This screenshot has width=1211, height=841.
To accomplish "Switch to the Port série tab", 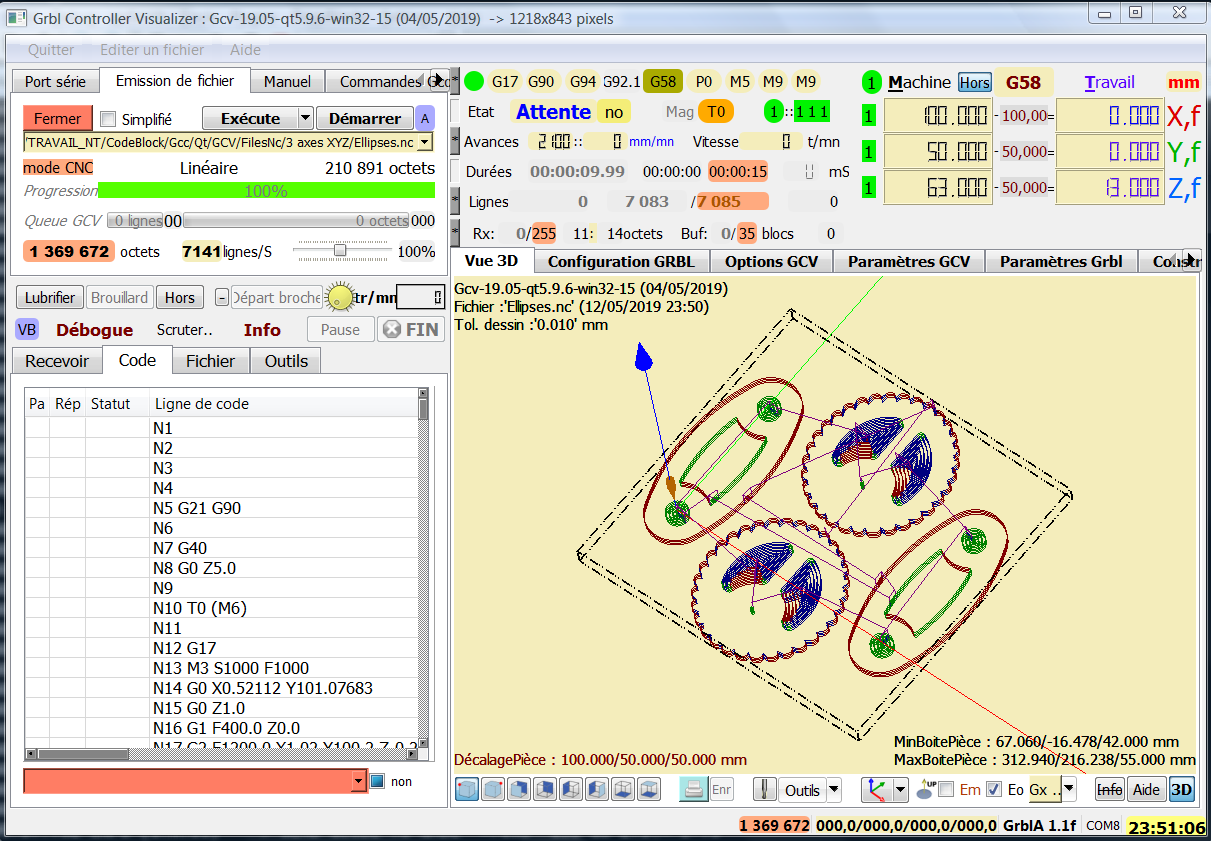I will pos(56,82).
